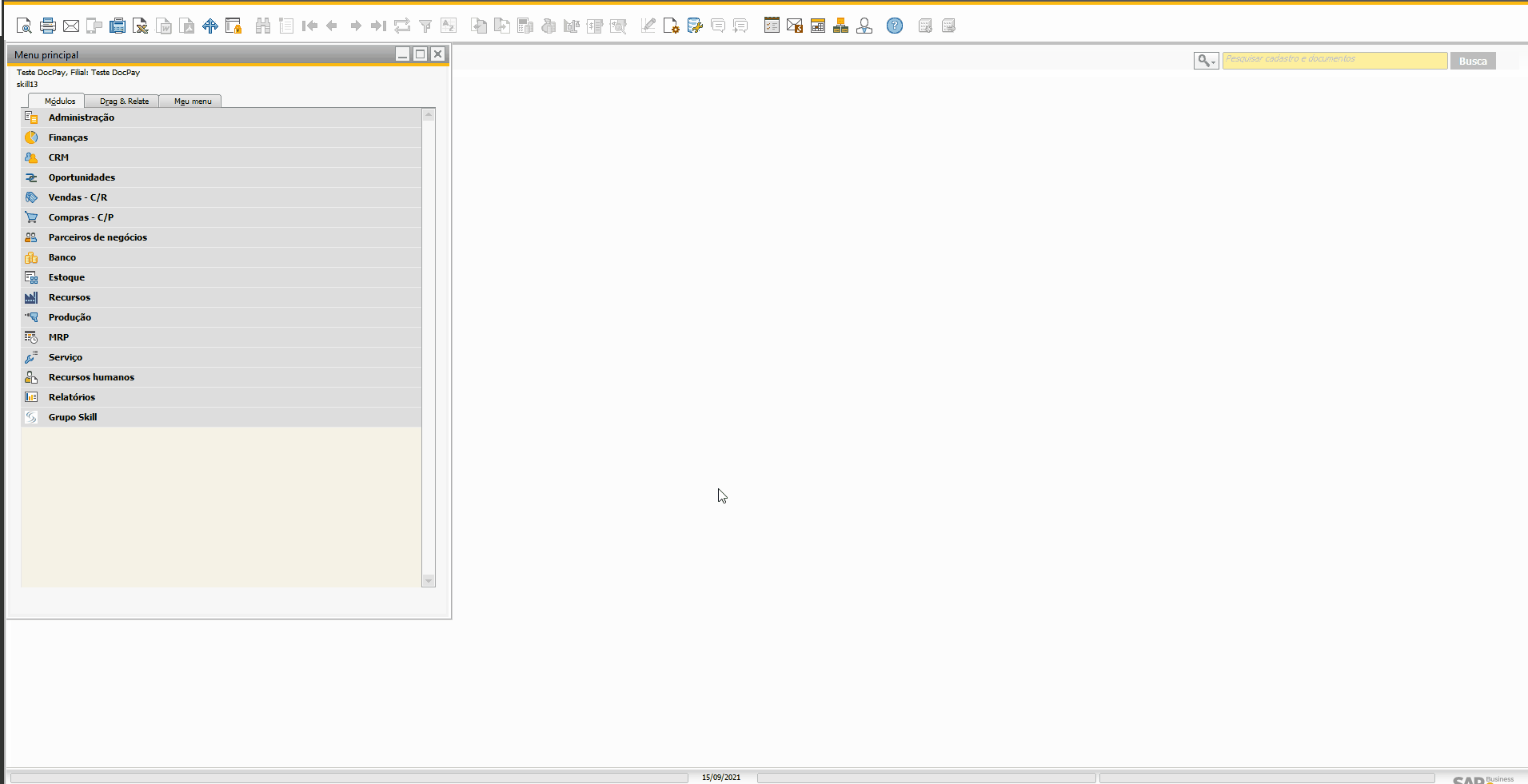1528x784 pixels.
Task: Expand the Administração module
Action: pyautogui.click(x=221, y=117)
